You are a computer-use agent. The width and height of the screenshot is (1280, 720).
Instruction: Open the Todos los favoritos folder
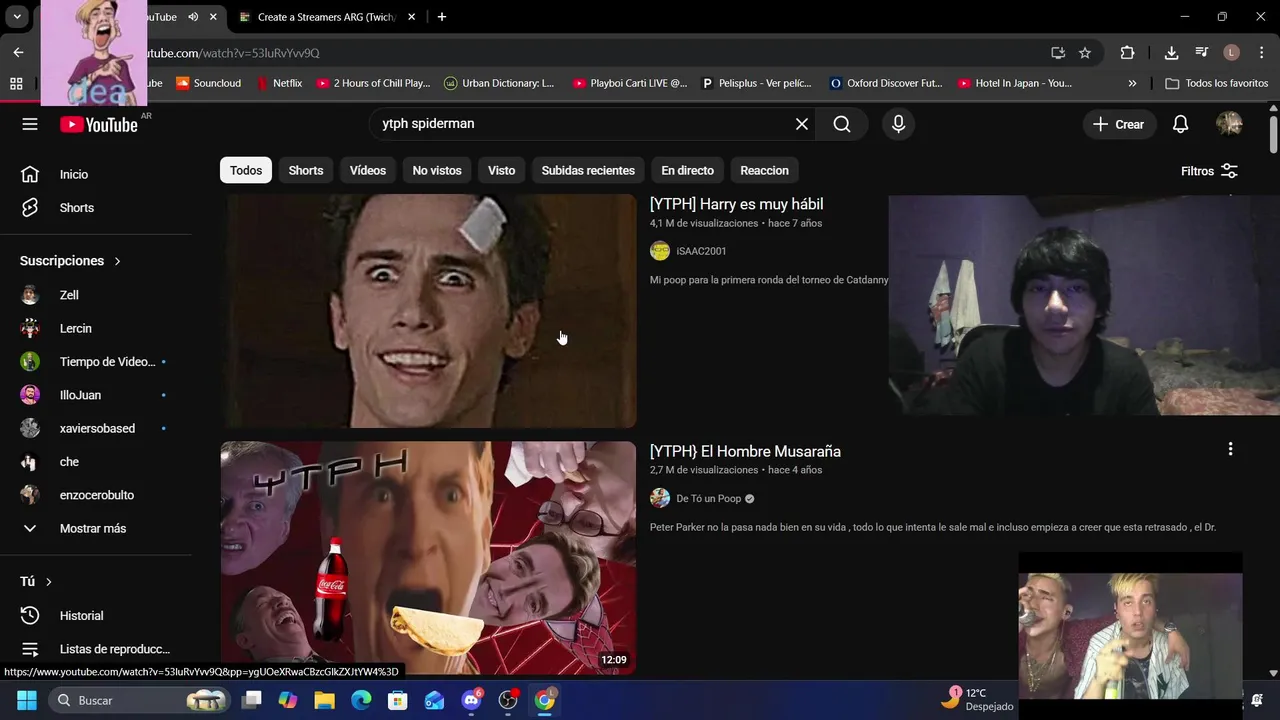[x=1217, y=83]
